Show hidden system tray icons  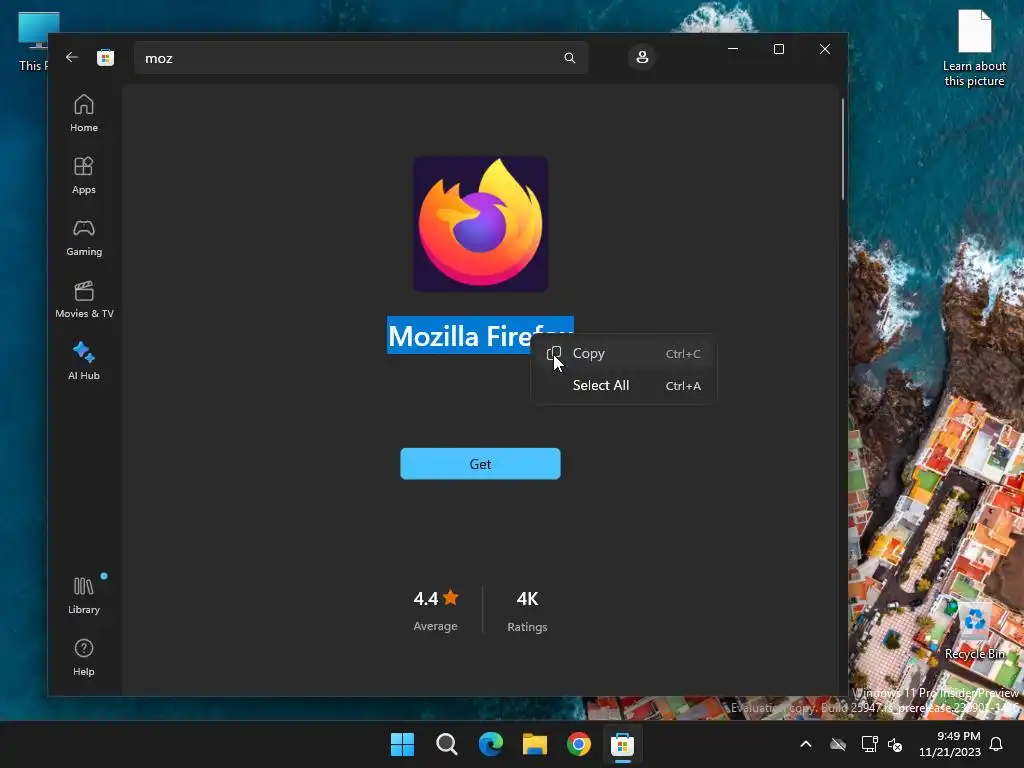[806, 744]
